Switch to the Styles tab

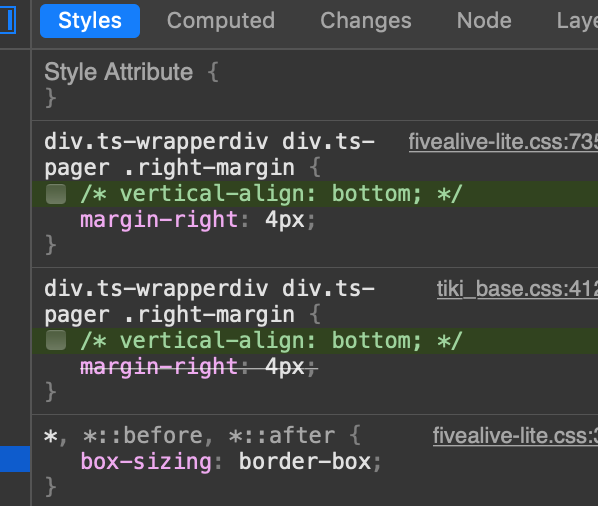pyautogui.click(x=90, y=21)
